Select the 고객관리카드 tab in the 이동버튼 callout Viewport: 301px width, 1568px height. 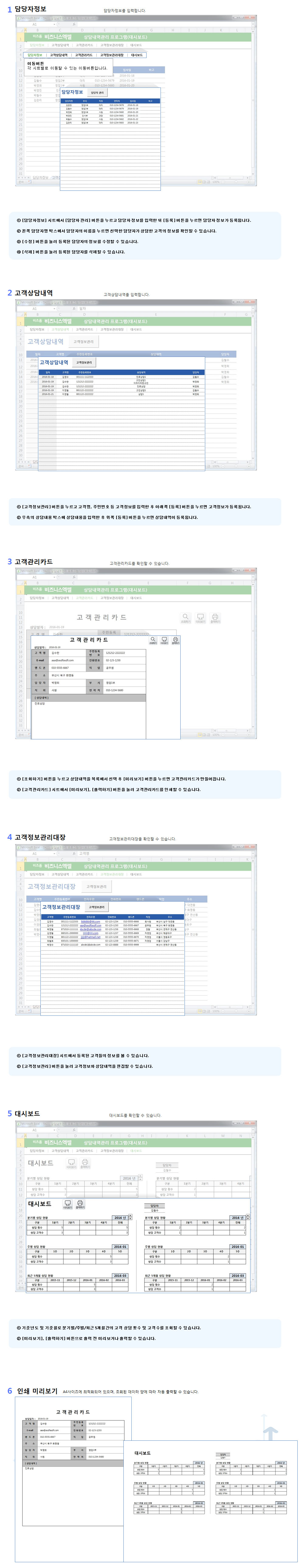click(x=84, y=55)
